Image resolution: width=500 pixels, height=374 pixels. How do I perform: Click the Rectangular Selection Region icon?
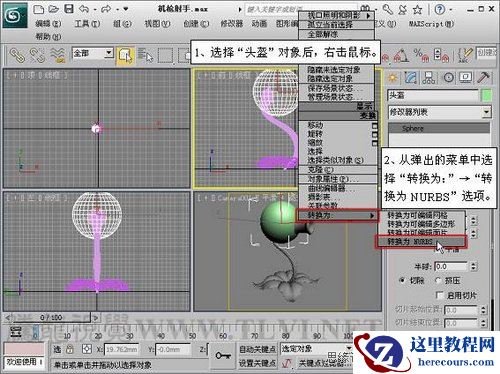165,56
